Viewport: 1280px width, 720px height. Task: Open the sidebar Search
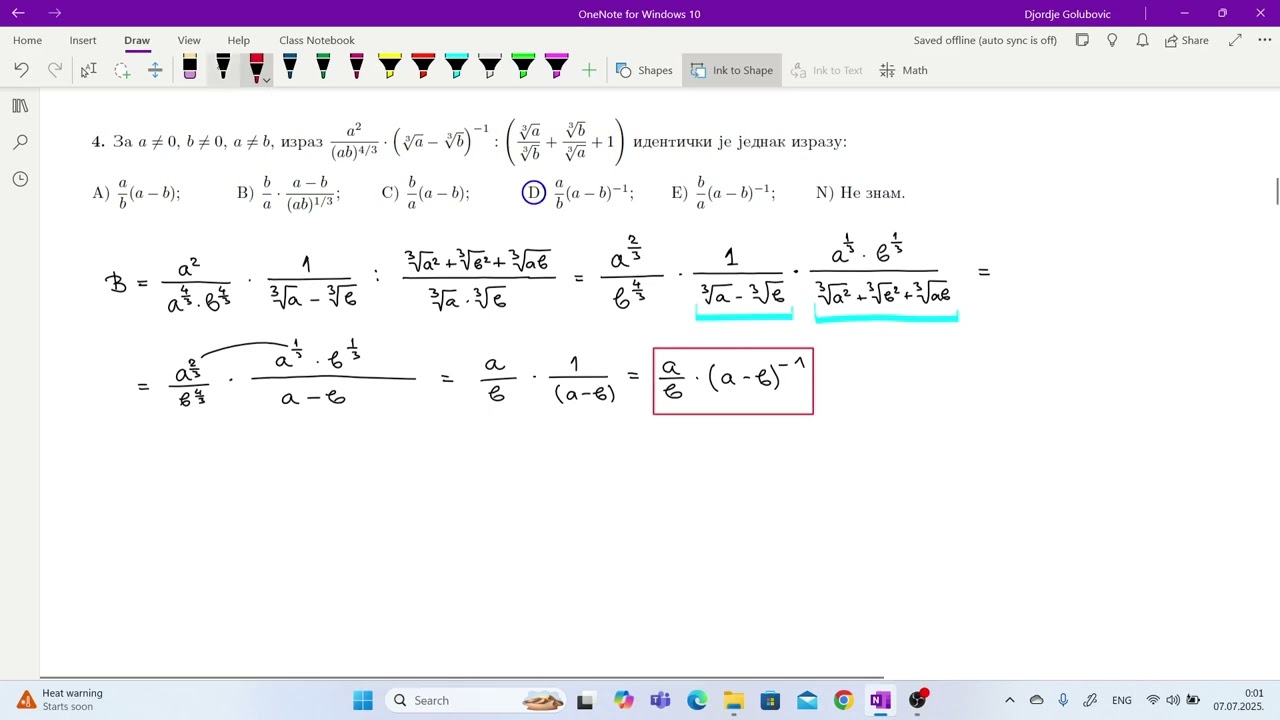coord(20,143)
